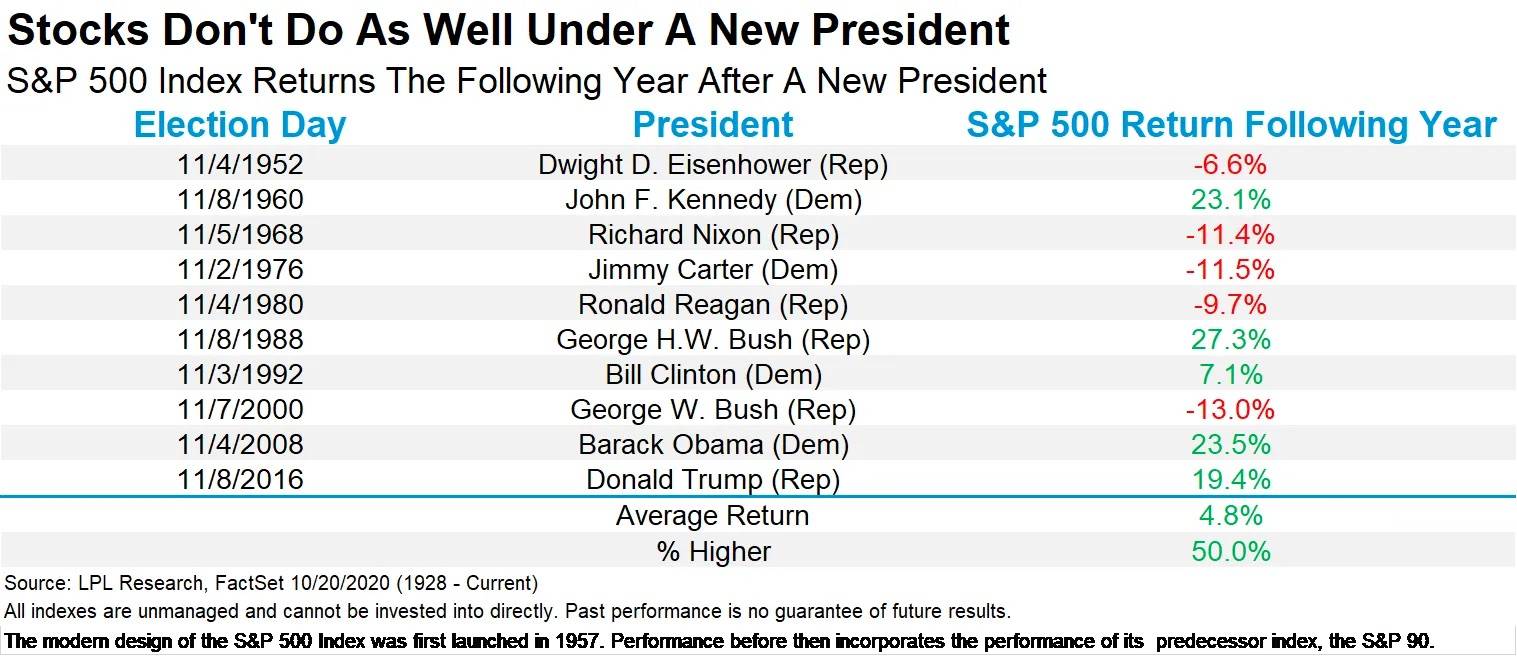
Task: Select the Richard Nixon (Rep) cell
Action: coord(713,235)
